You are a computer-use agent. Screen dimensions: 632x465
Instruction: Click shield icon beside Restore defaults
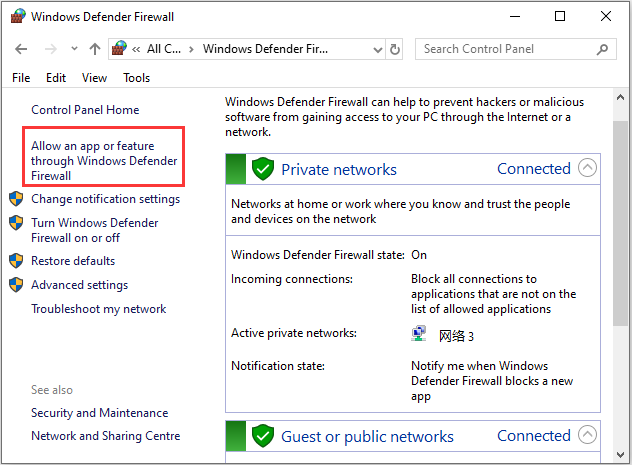(16, 261)
